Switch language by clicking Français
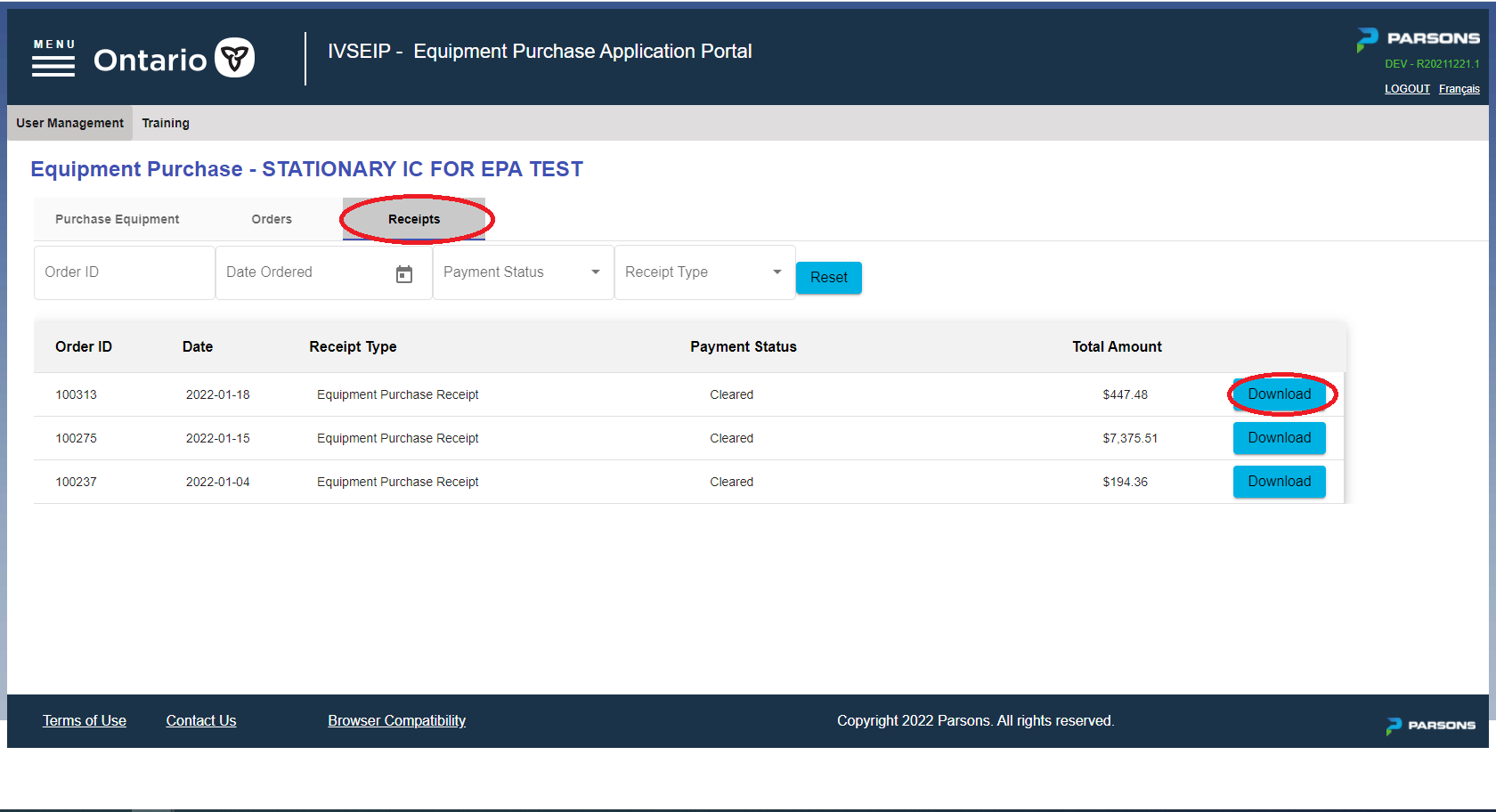 click(x=1459, y=88)
